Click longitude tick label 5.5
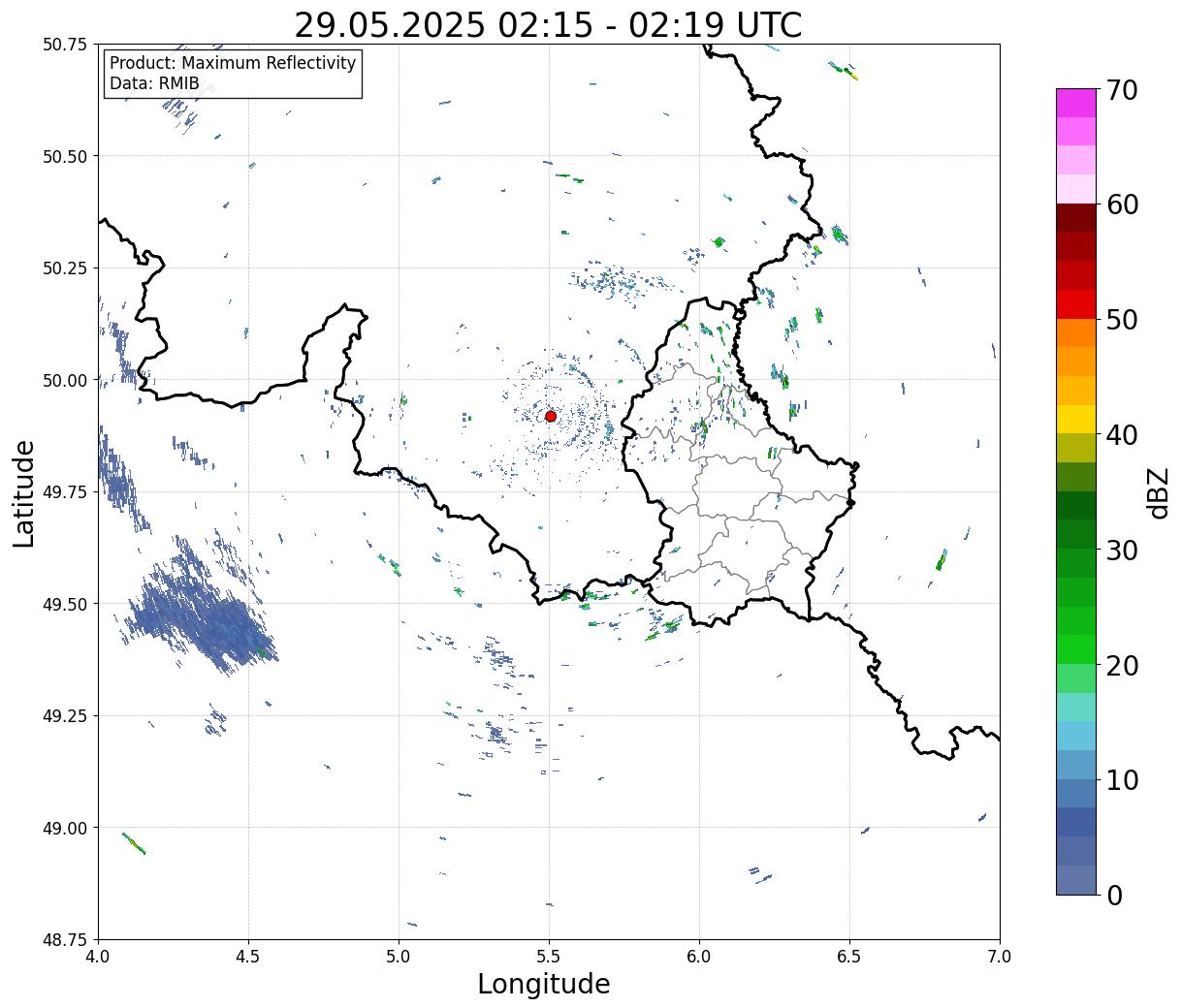 (x=549, y=957)
